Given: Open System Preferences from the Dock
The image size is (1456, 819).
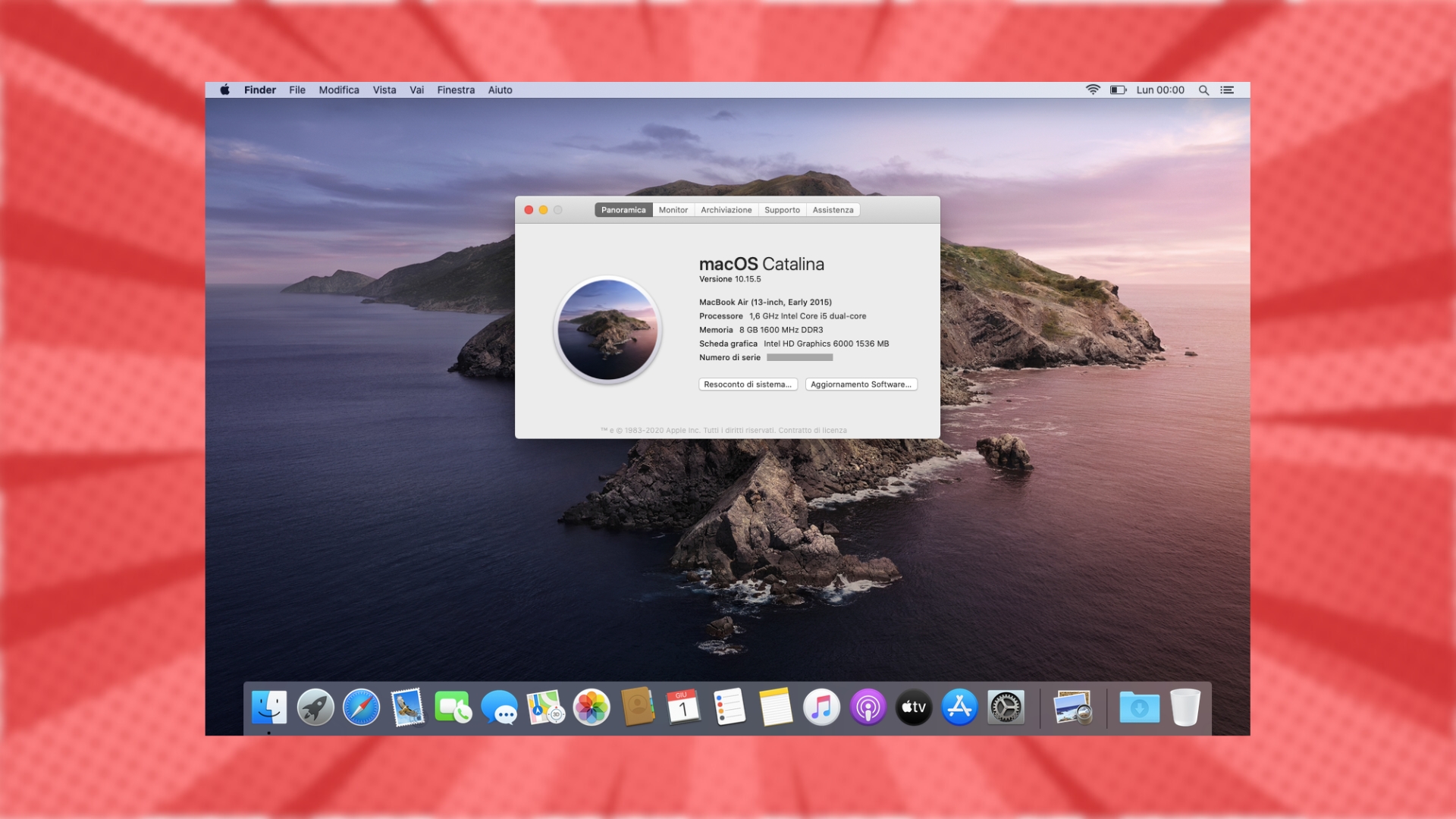Looking at the screenshot, I should (1006, 708).
